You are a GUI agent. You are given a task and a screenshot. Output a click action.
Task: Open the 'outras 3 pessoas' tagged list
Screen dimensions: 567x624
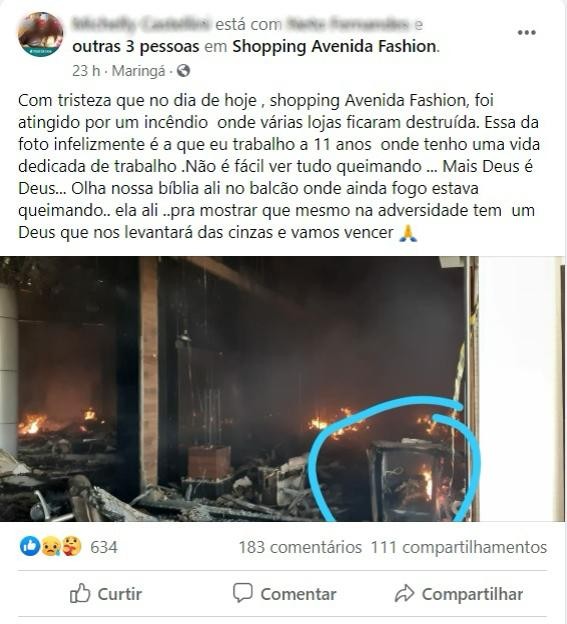pyautogui.click(x=136, y=47)
